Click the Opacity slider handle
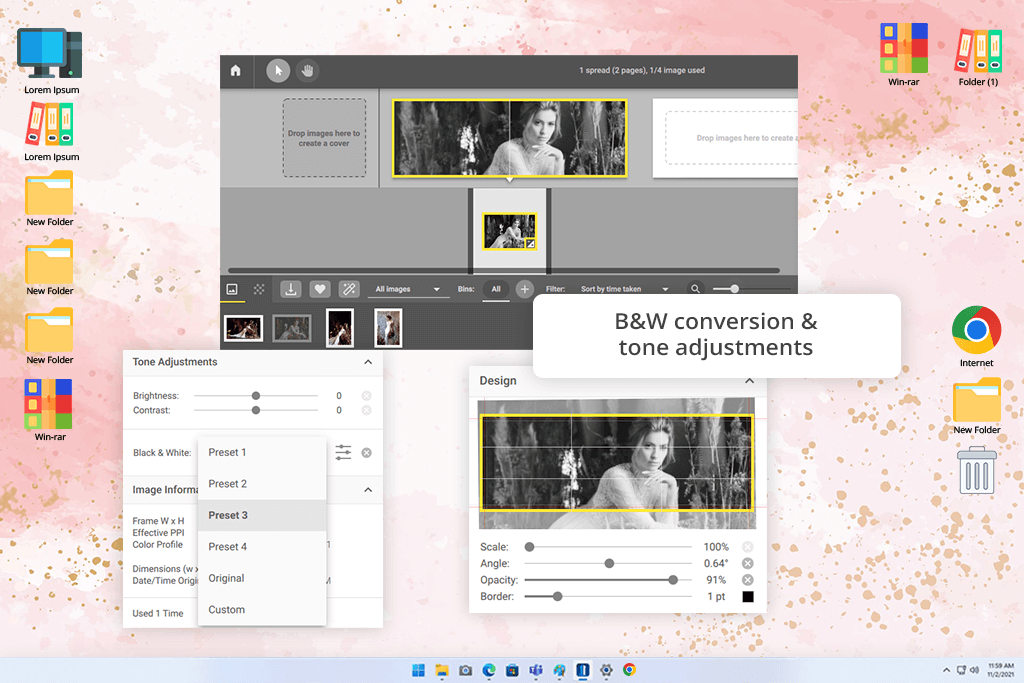 click(x=673, y=580)
